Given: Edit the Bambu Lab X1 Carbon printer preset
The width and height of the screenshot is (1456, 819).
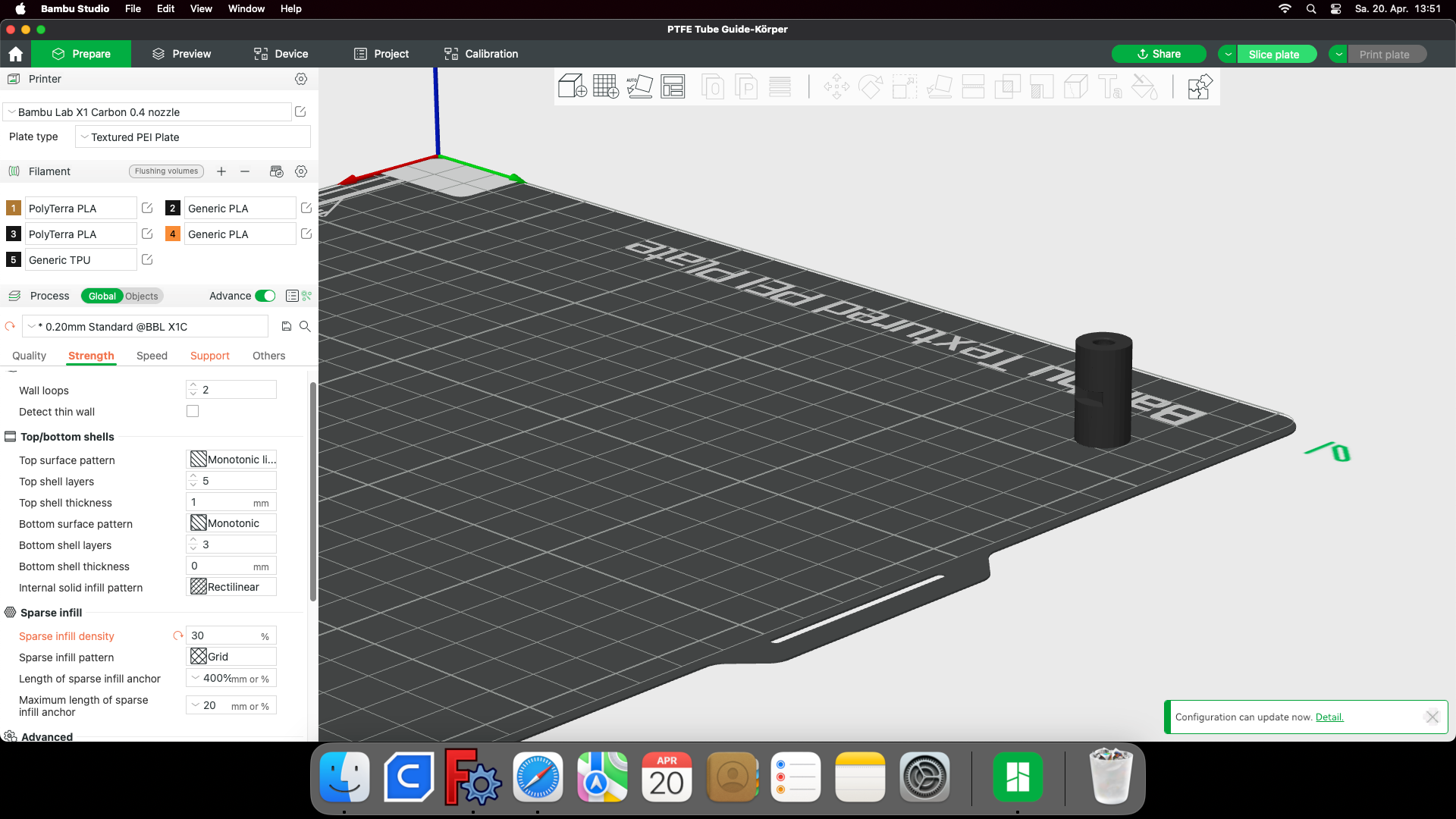Looking at the screenshot, I should 300,111.
